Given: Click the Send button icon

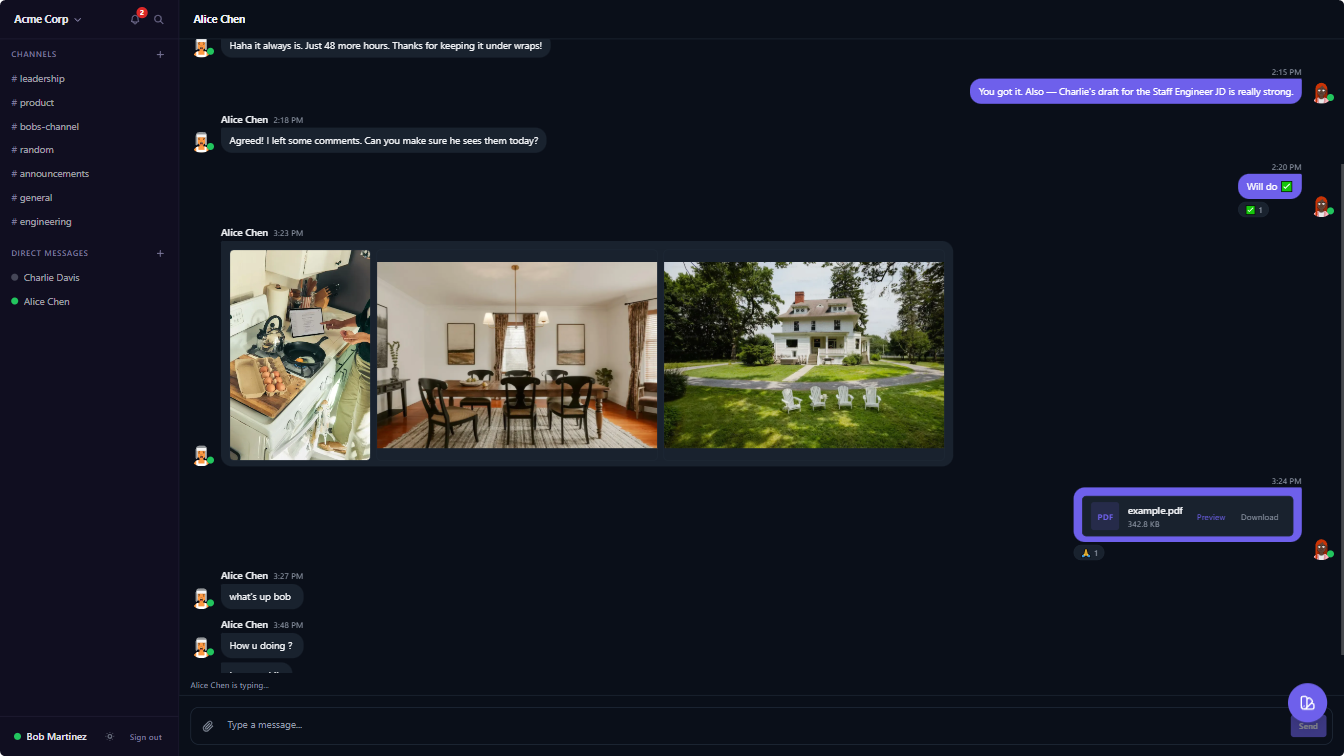Looking at the screenshot, I should coord(1307,704).
